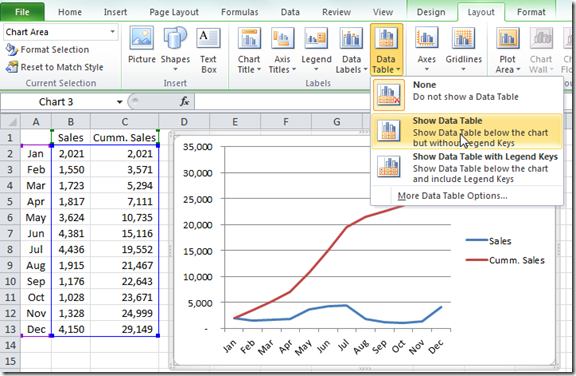Open the File tab
The image size is (576, 376).
click(22, 12)
